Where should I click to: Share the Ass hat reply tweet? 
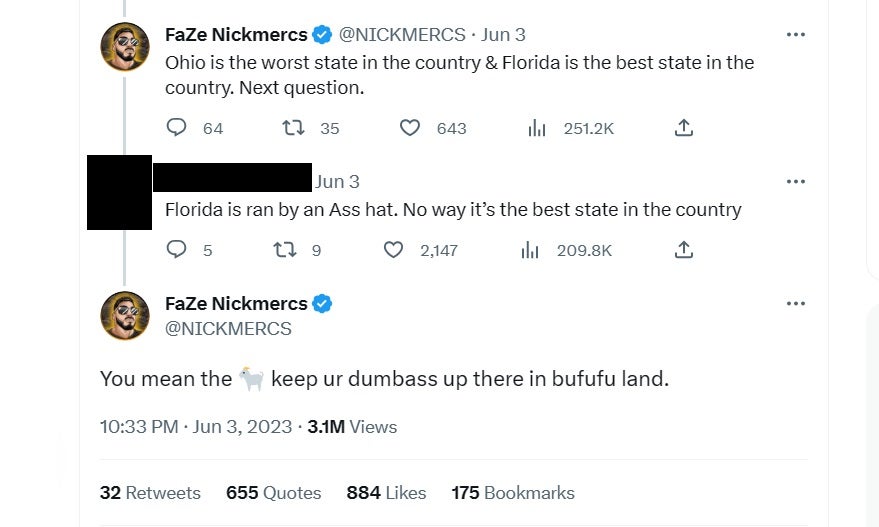(x=684, y=250)
